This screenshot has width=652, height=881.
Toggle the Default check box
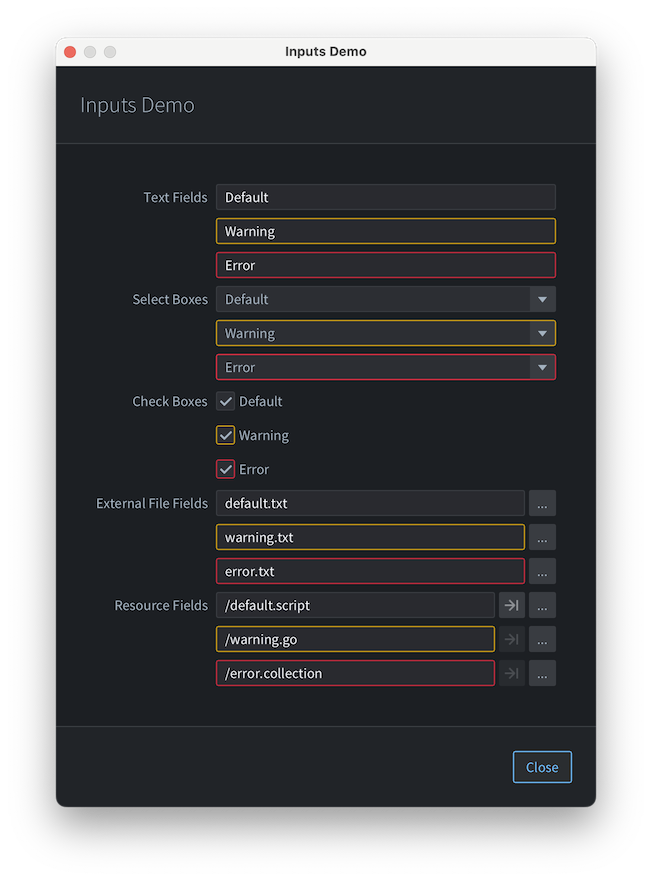(226, 401)
